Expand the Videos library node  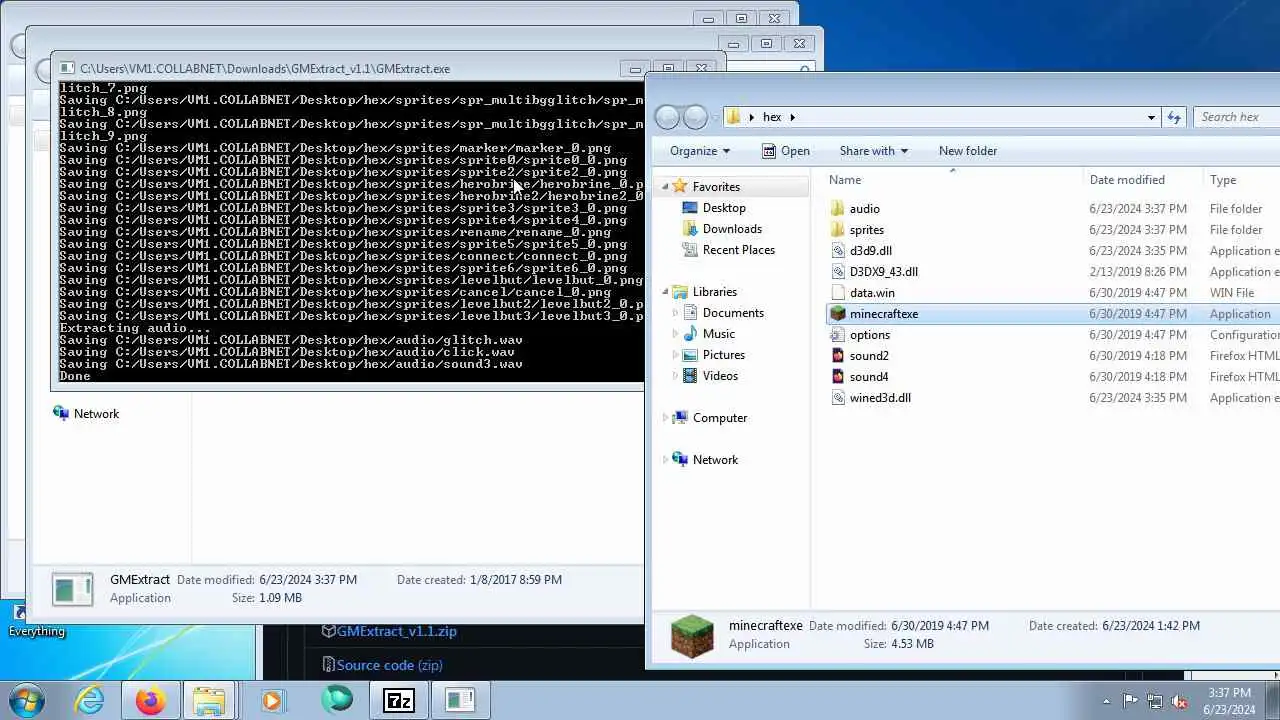pyautogui.click(x=675, y=376)
